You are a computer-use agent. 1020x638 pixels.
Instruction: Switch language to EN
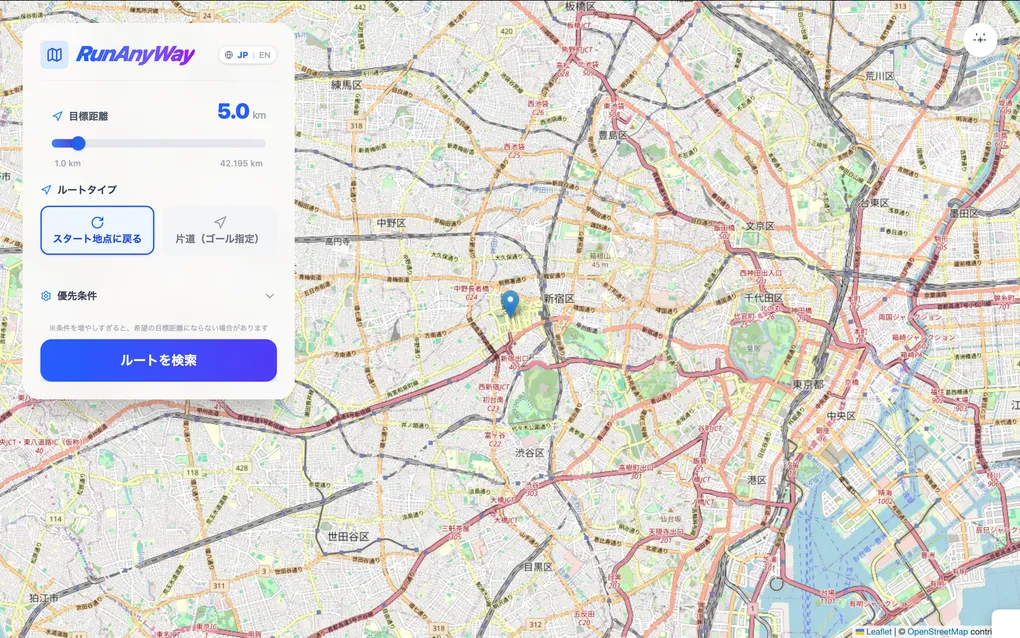point(264,55)
